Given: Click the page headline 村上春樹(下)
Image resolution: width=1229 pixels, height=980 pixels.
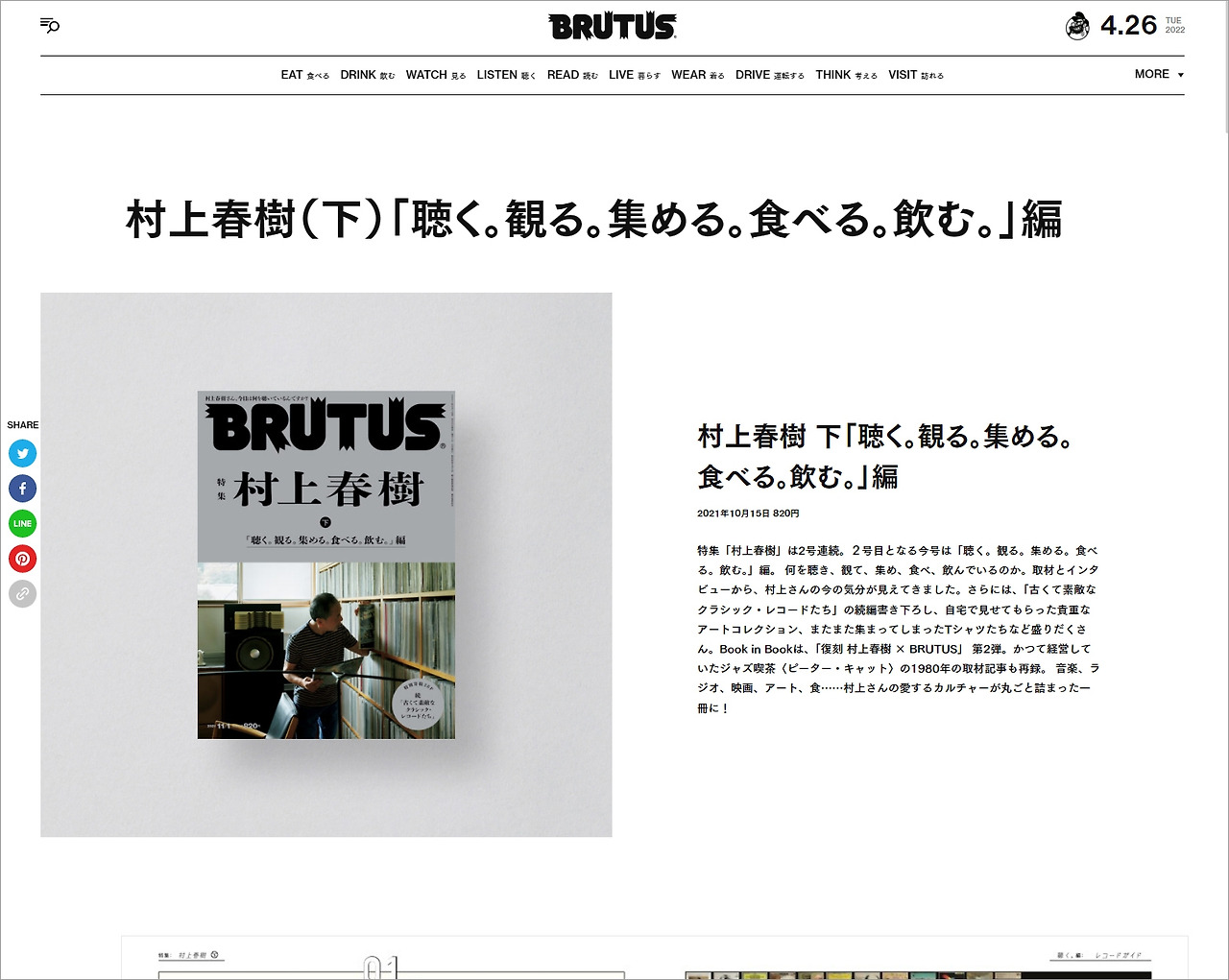Looking at the screenshot, I should pyautogui.click(x=594, y=219).
